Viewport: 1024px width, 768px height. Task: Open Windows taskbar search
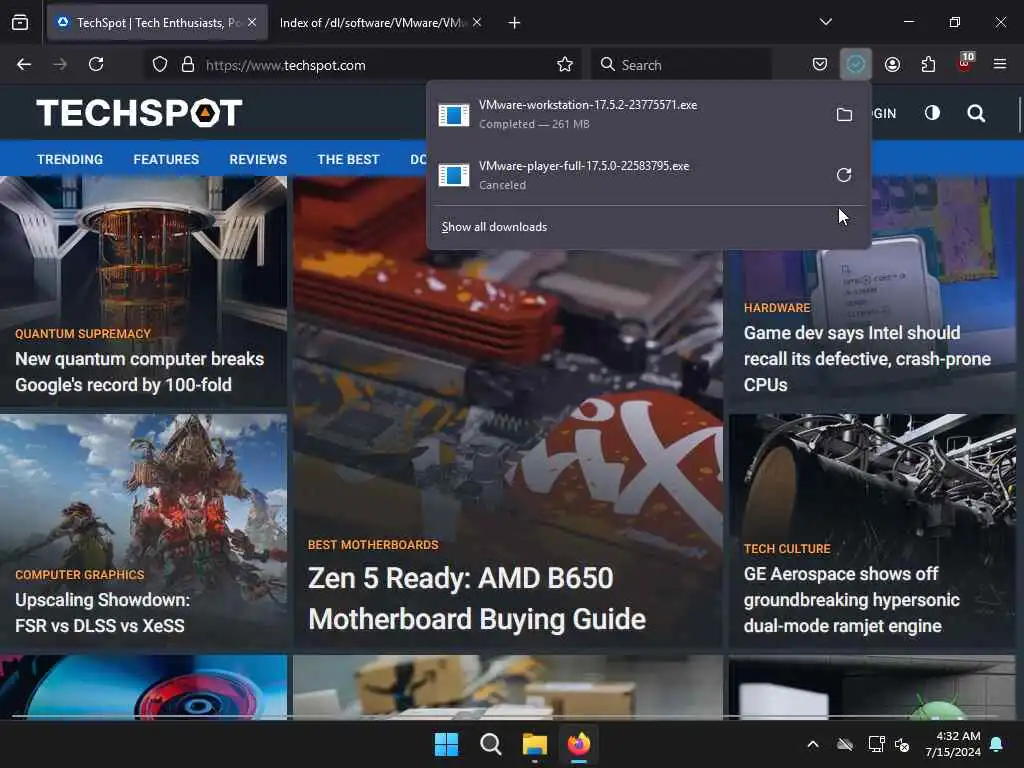click(x=490, y=744)
